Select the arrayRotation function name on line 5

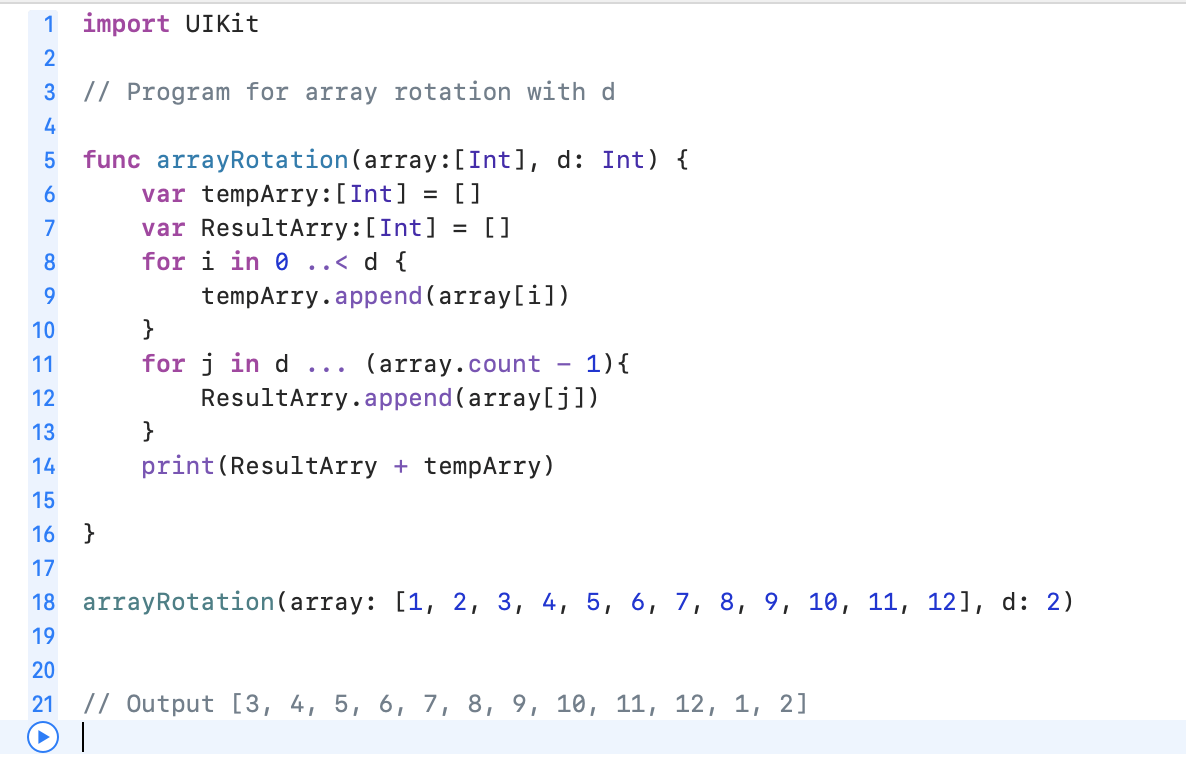pos(251,159)
